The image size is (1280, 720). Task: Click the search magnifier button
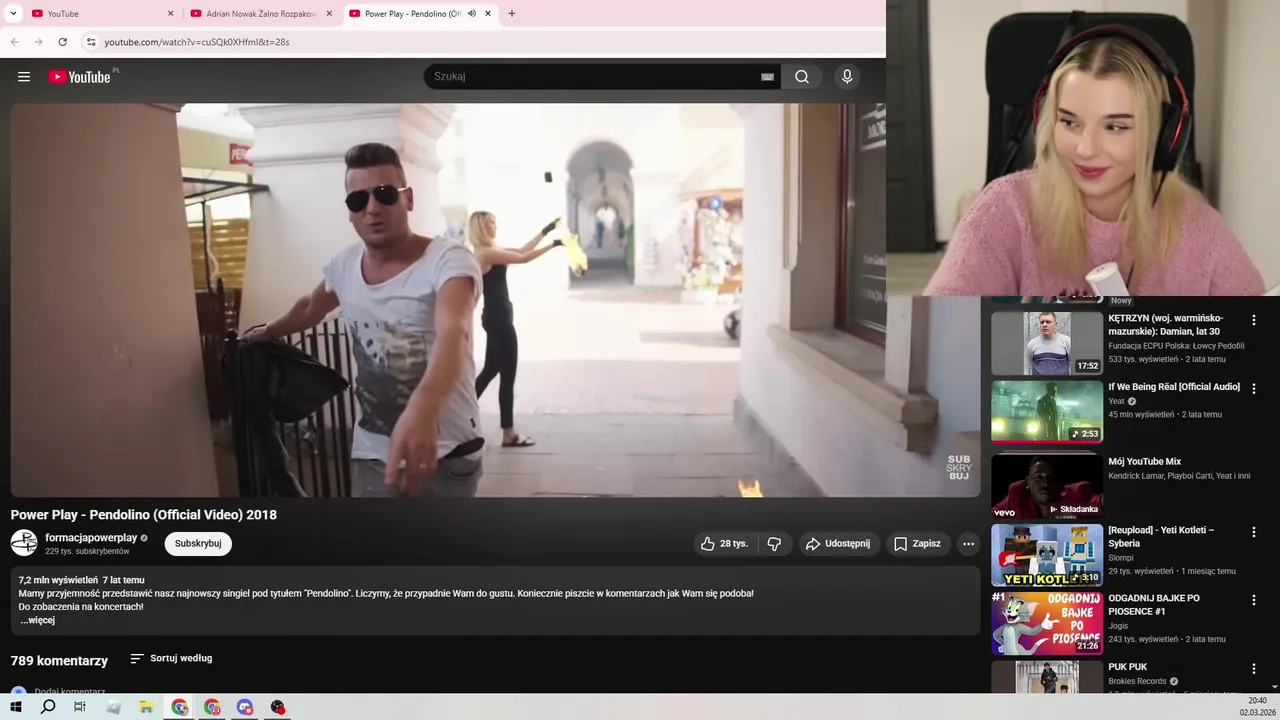802,77
